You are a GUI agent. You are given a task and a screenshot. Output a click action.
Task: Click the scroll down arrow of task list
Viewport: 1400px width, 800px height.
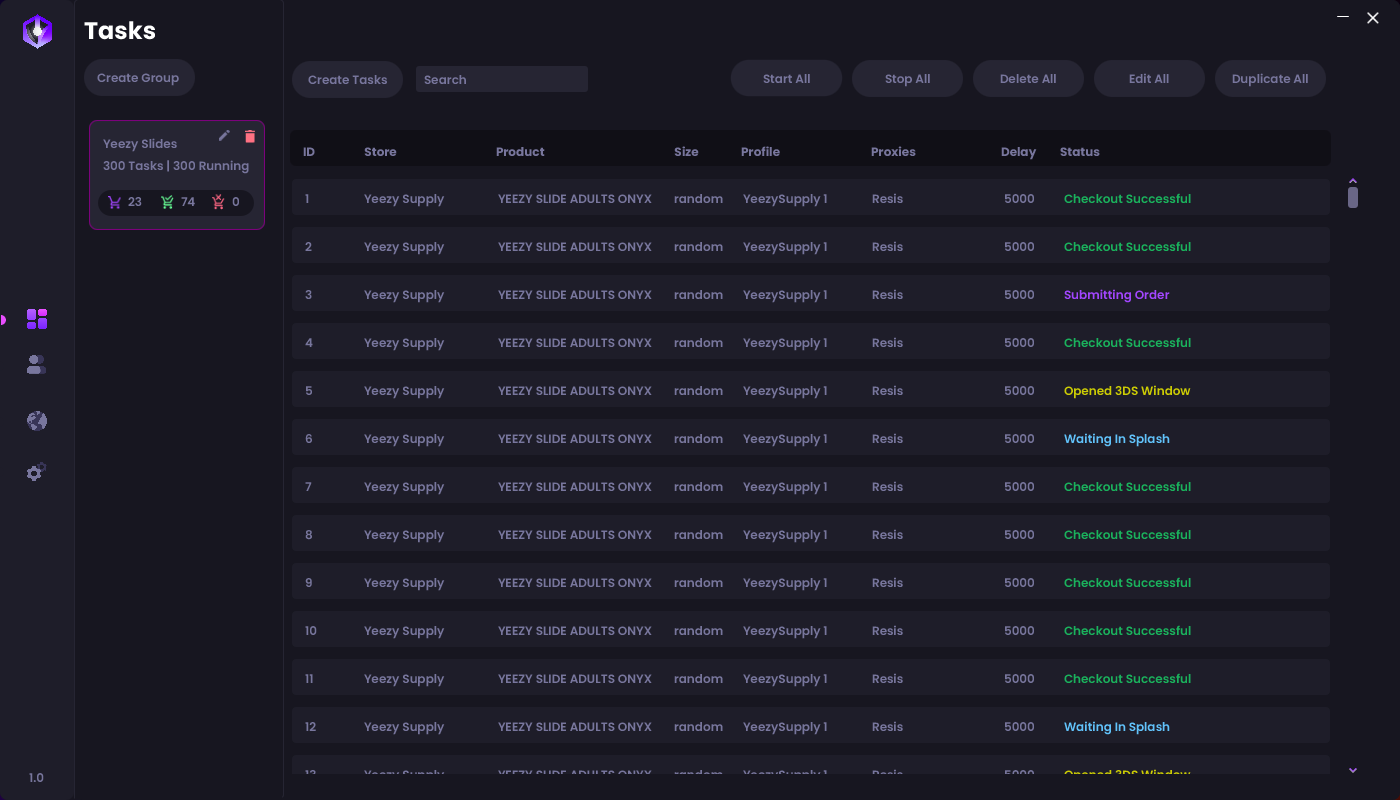[x=1353, y=769]
